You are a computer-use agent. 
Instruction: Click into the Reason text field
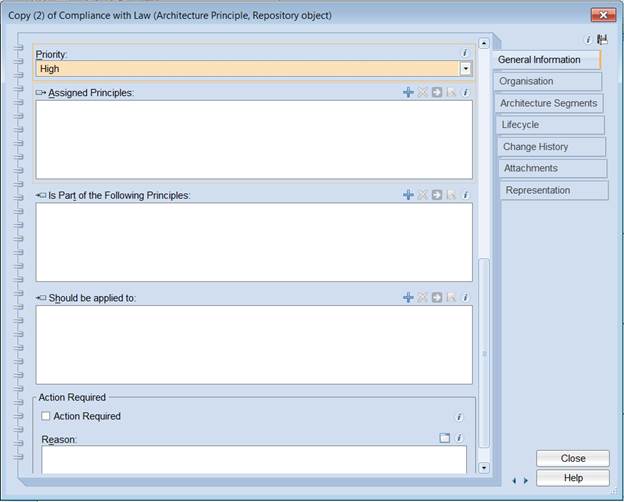pyautogui.click(x=254, y=459)
